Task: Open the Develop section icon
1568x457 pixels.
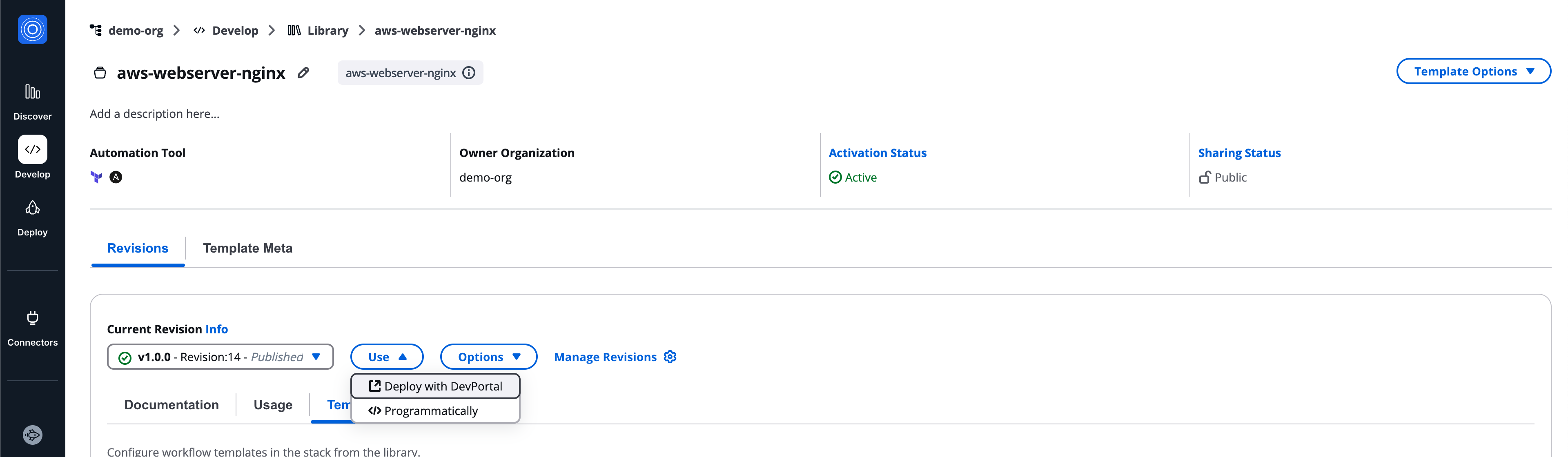Action: (32, 150)
